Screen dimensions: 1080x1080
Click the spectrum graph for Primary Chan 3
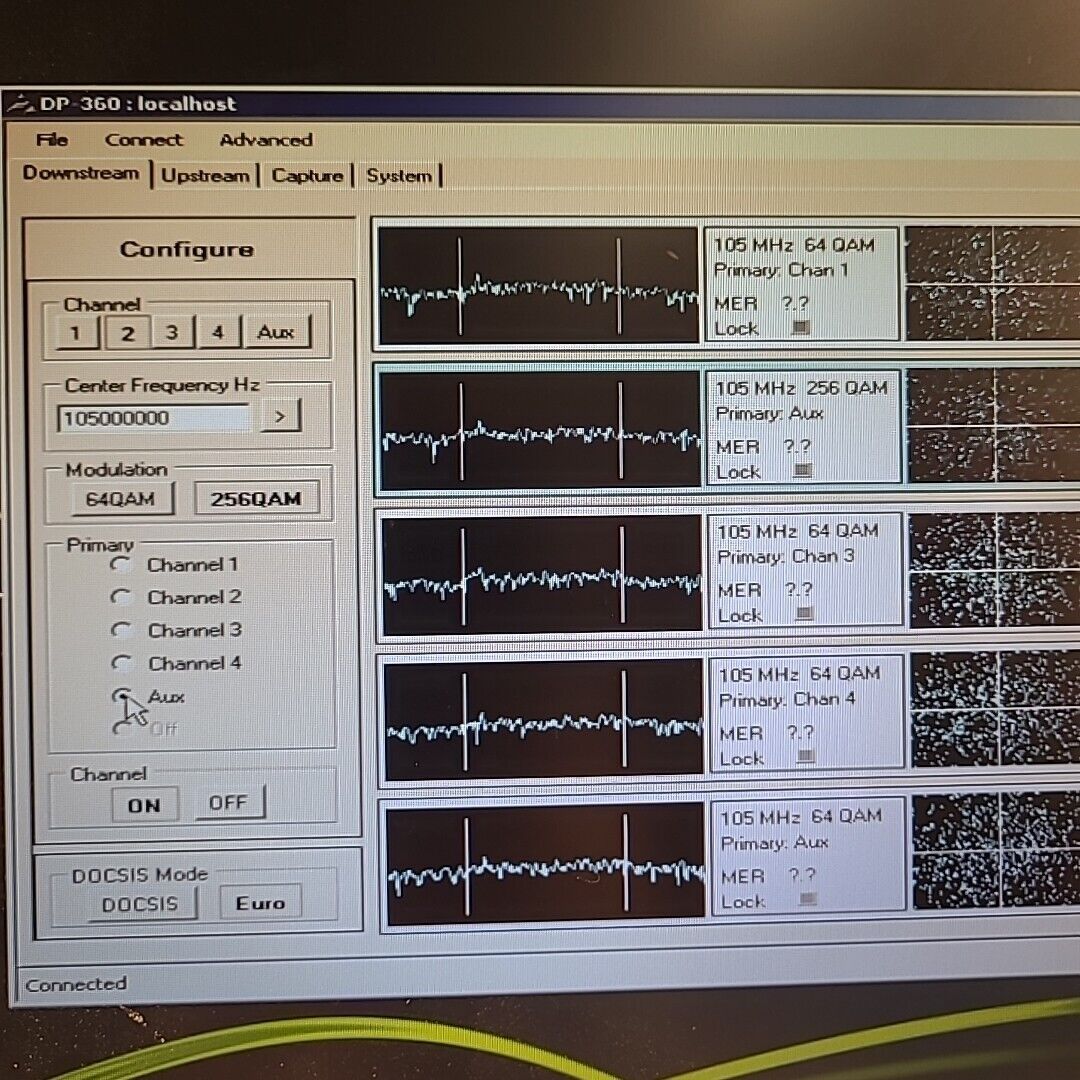pyautogui.click(x=542, y=574)
